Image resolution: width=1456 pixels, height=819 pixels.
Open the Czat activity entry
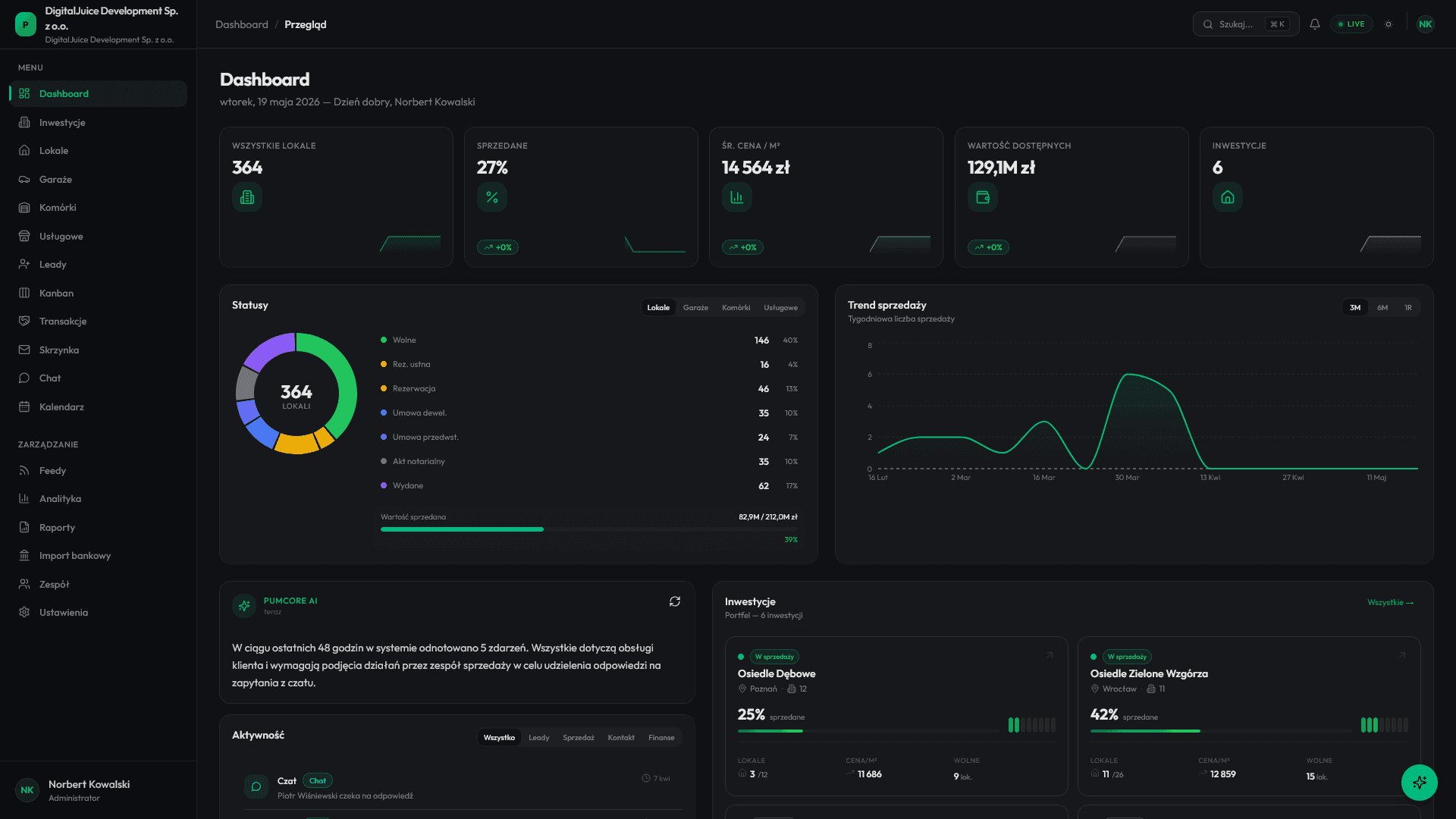[463, 787]
